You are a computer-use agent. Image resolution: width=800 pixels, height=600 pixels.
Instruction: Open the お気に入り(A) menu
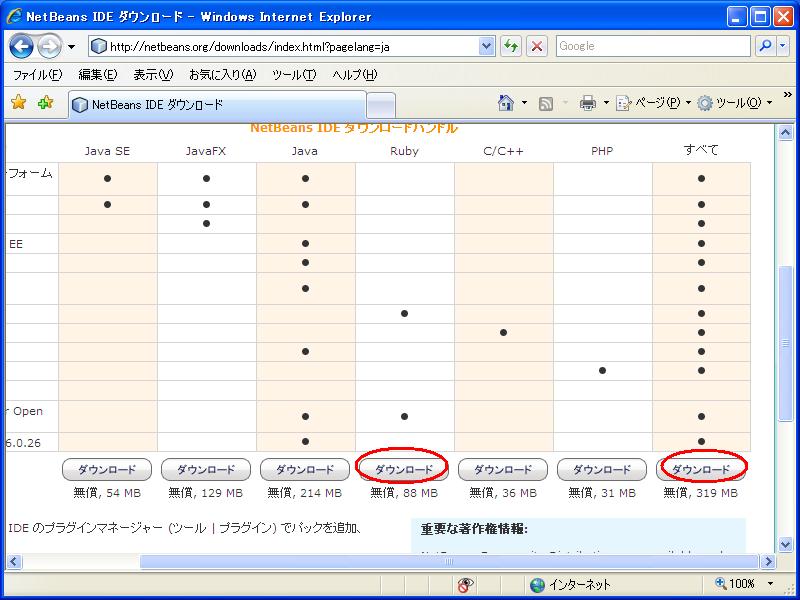(x=222, y=75)
